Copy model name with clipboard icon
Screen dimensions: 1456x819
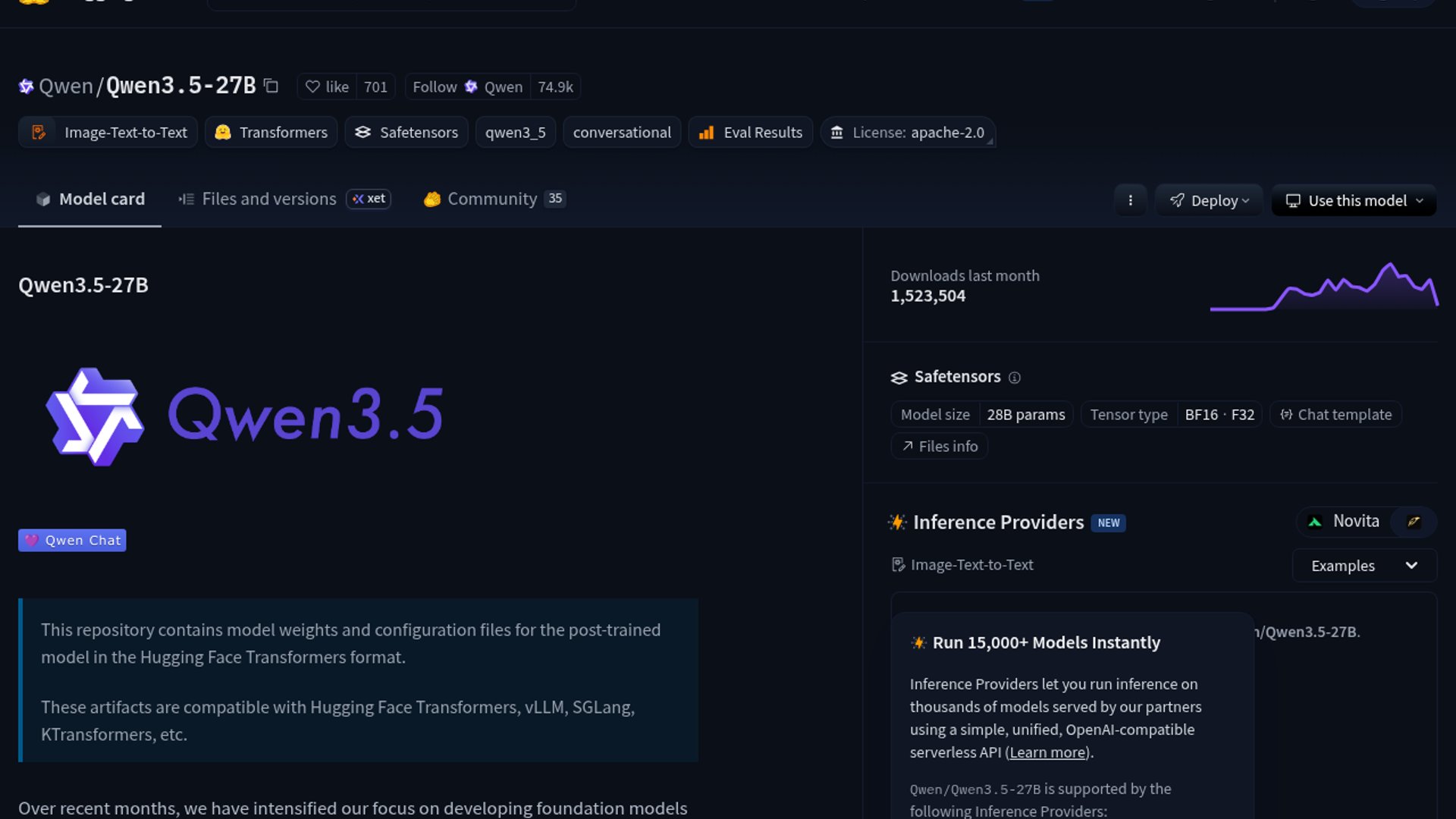(x=271, y=86)
